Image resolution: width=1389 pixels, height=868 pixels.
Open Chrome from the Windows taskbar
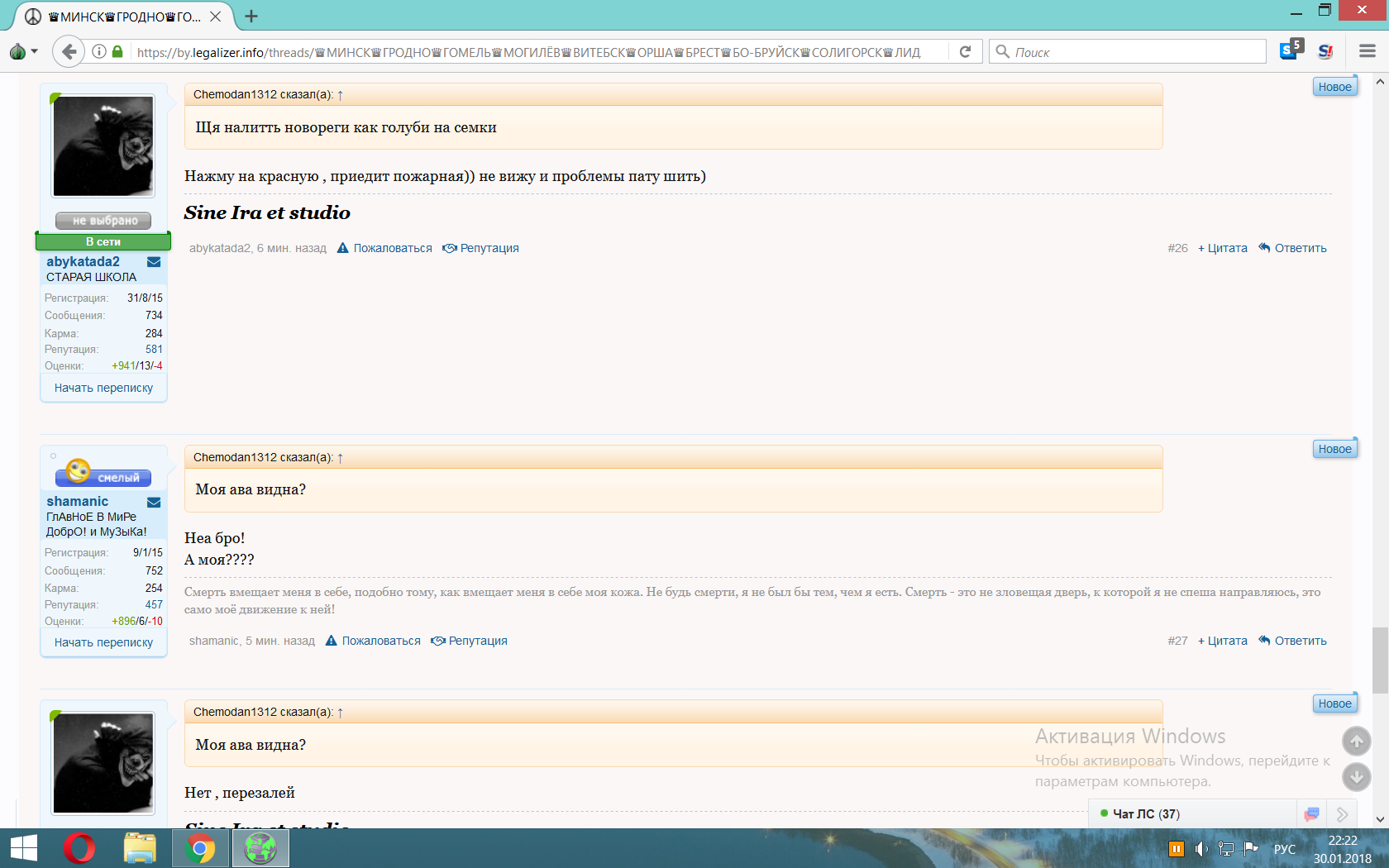(200, 848)
